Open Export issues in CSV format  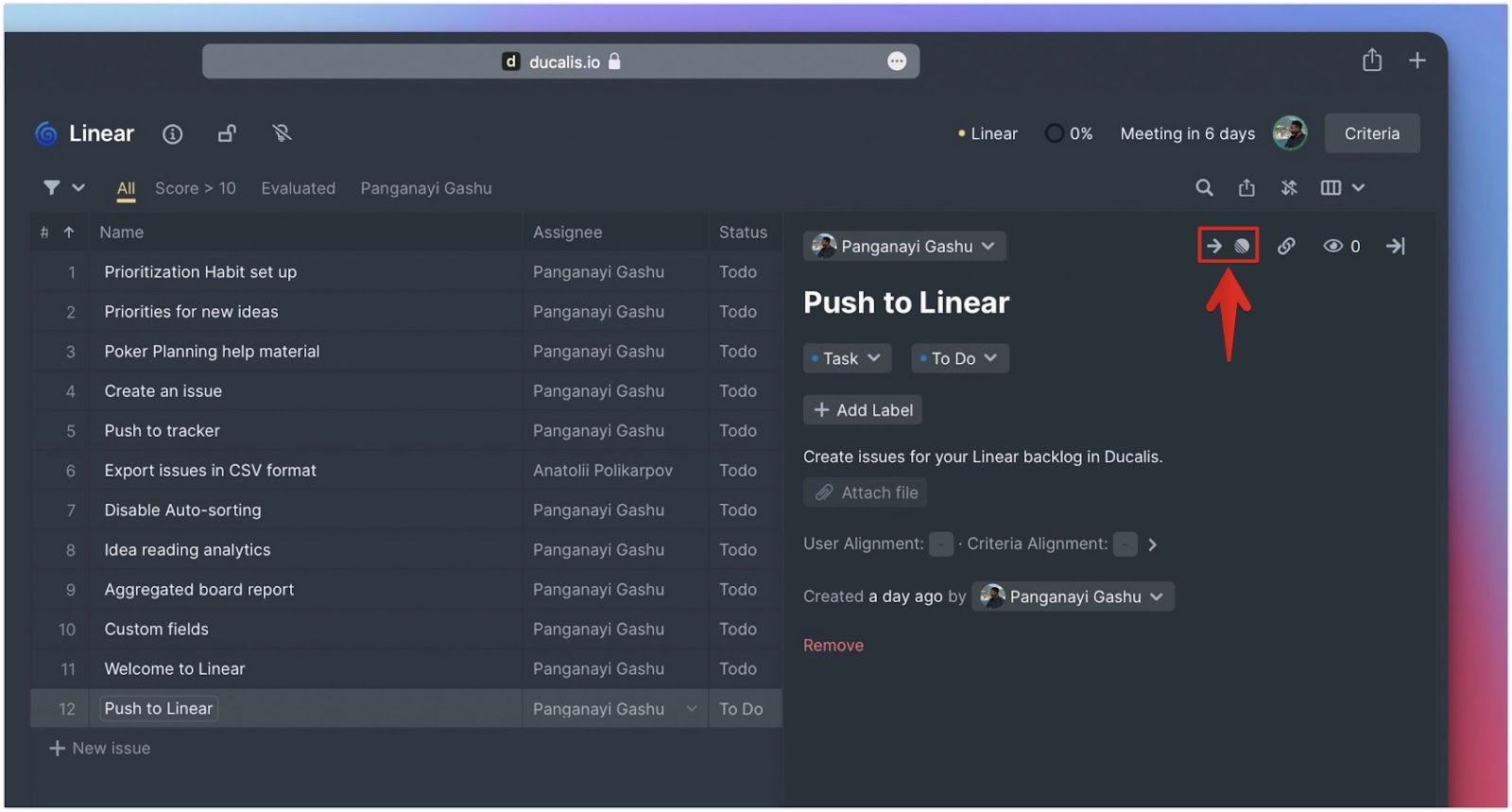(x=210, y=471)
